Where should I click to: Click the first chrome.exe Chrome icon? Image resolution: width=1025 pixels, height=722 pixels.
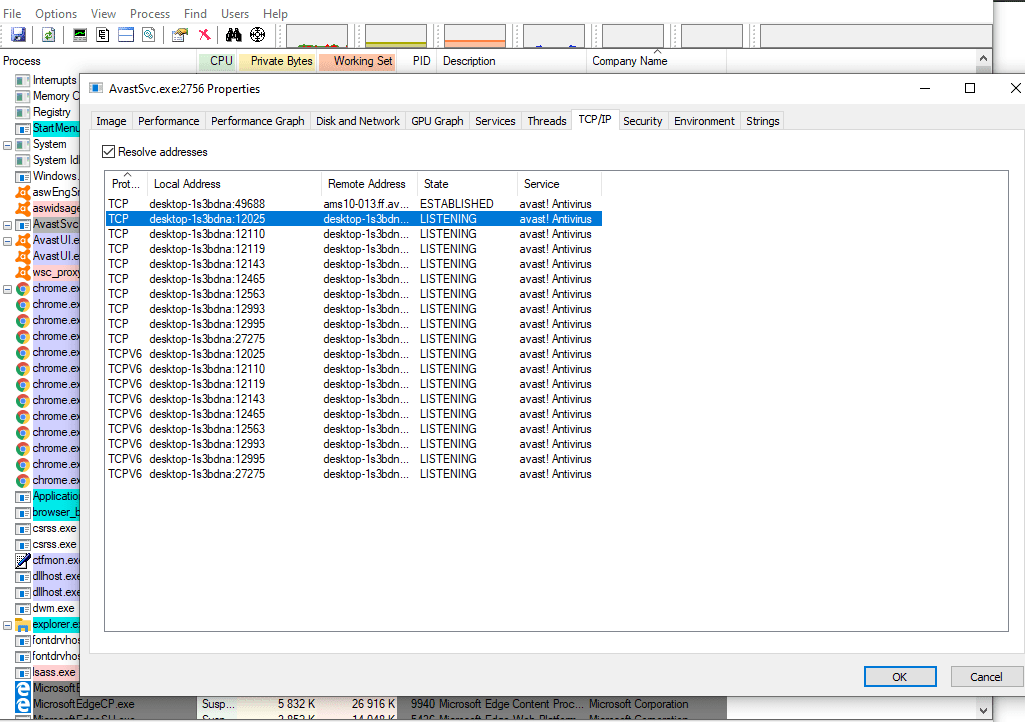pyautogui.click(x=23, y=288)
